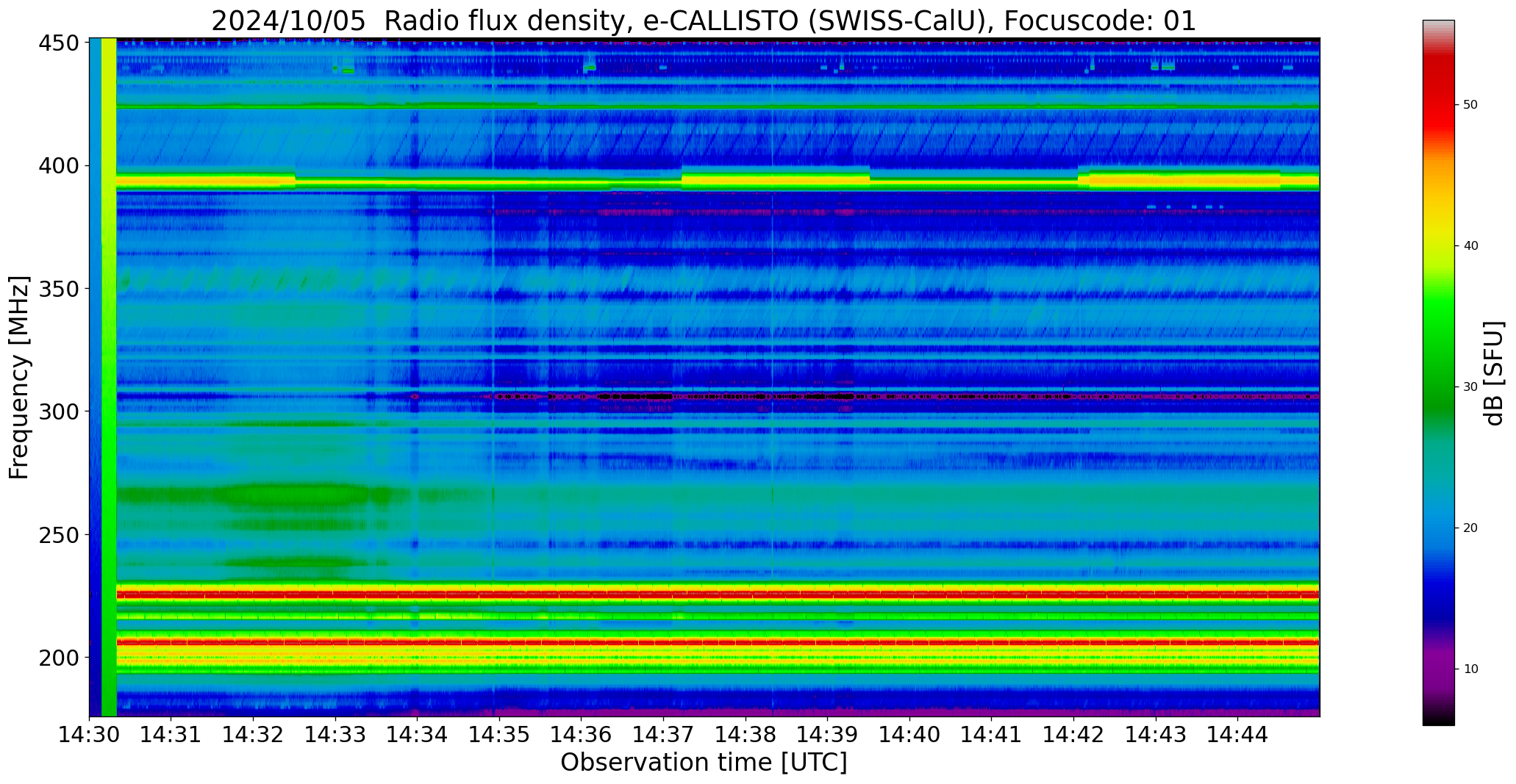The width and height of the screenshot is (1516, 784).
Task: Click the 400 frequency tick label
Action: [58, 166]
